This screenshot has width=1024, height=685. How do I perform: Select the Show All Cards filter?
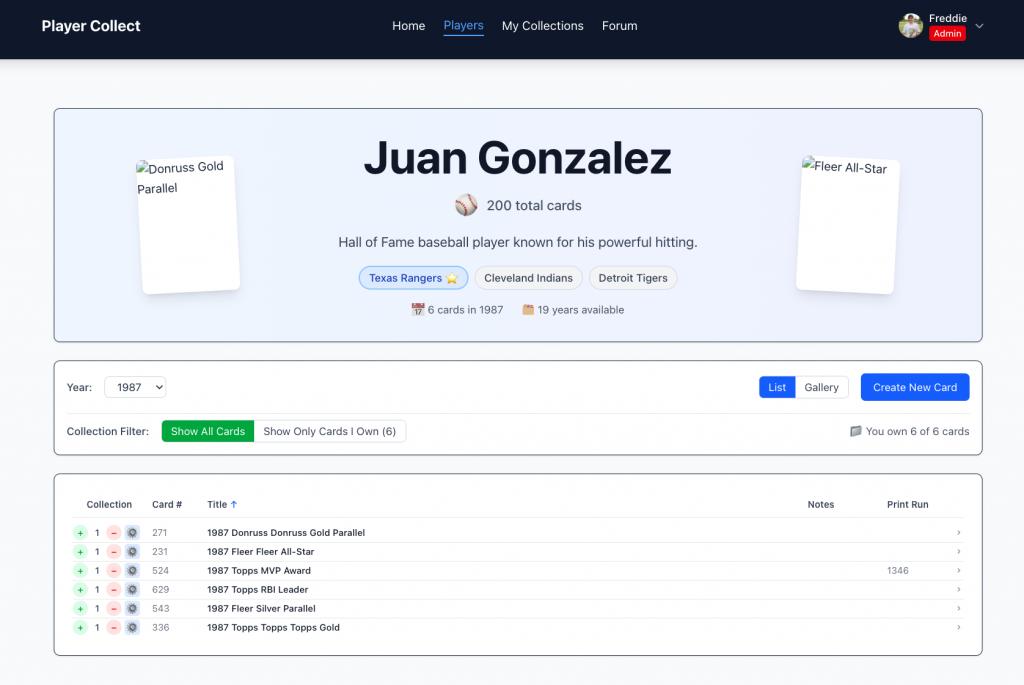click(x=208, y=432)
